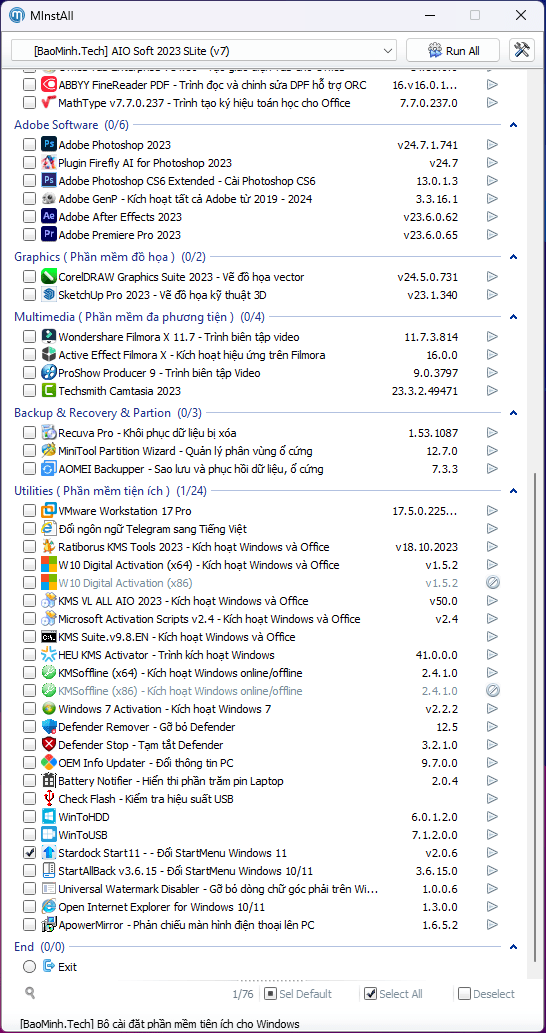546x1033 pixels.
Task: Click the WinToHDD icon
Action: (x=49, y=816)
